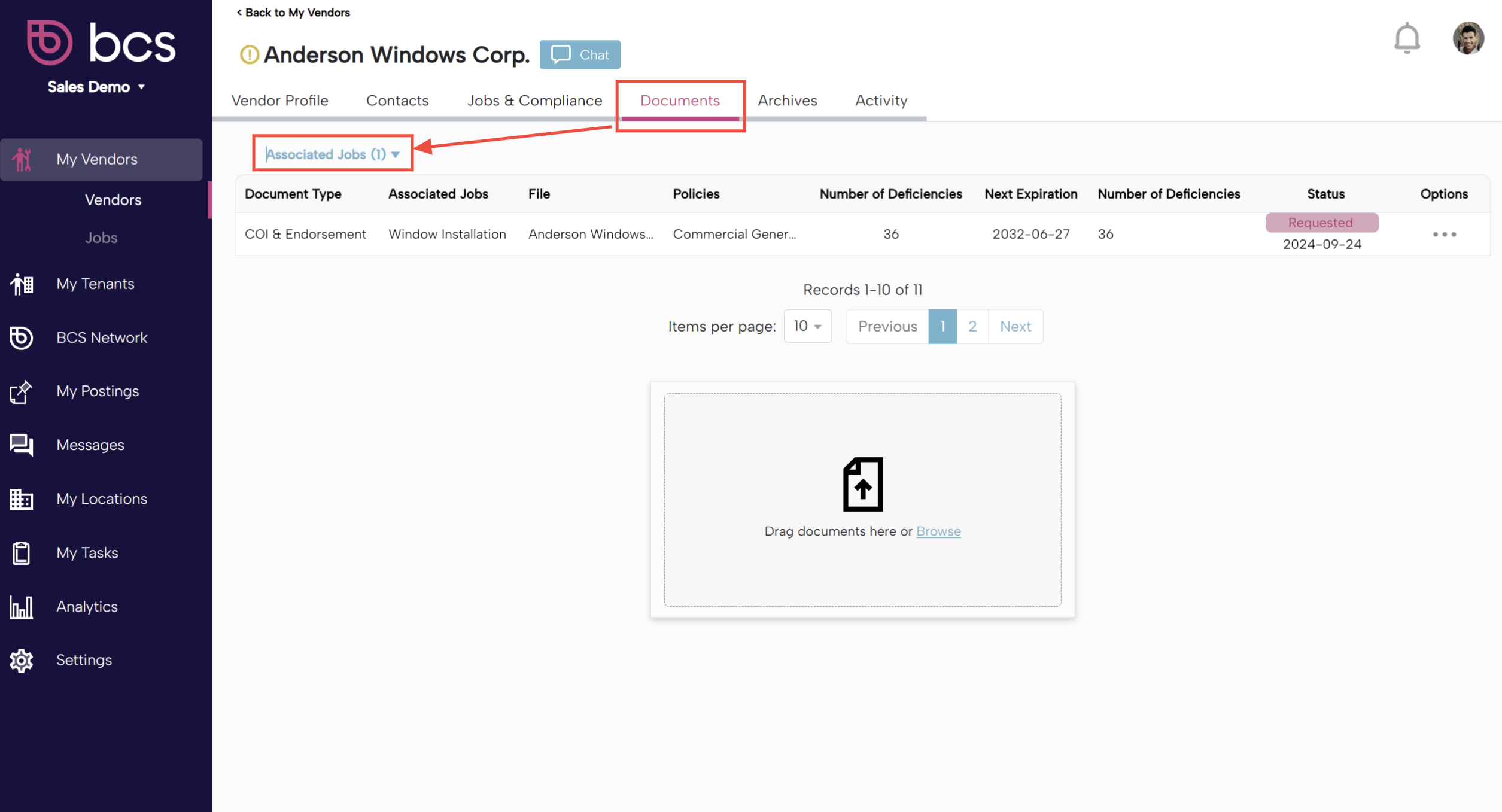
Task: Click the My Tenants building icon
Action: pos(22,284)
